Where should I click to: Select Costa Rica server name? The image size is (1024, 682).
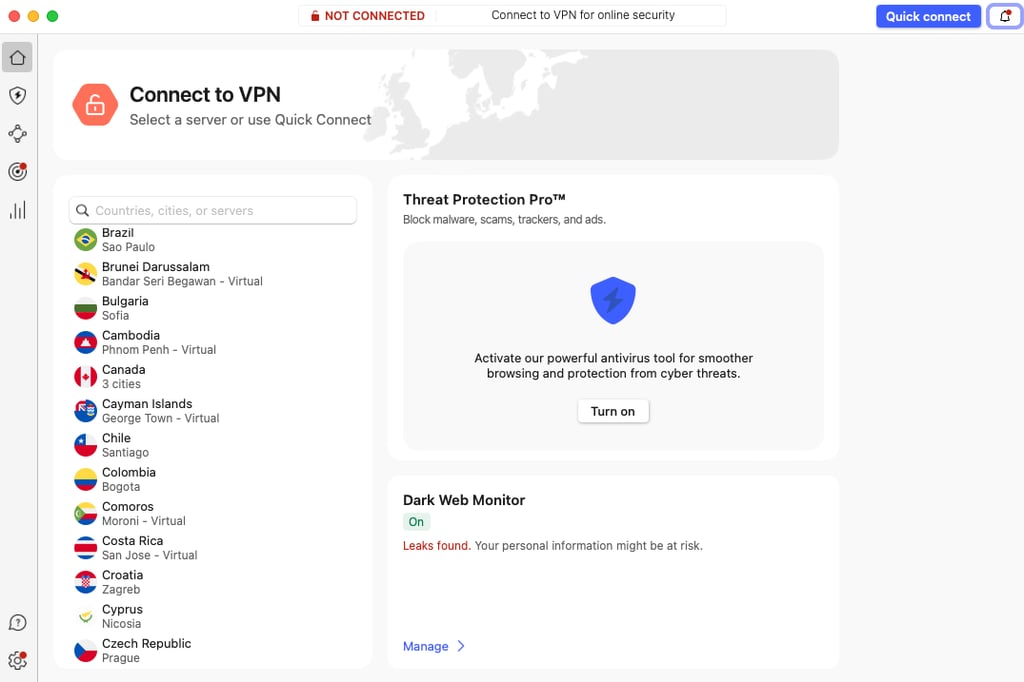133,541
